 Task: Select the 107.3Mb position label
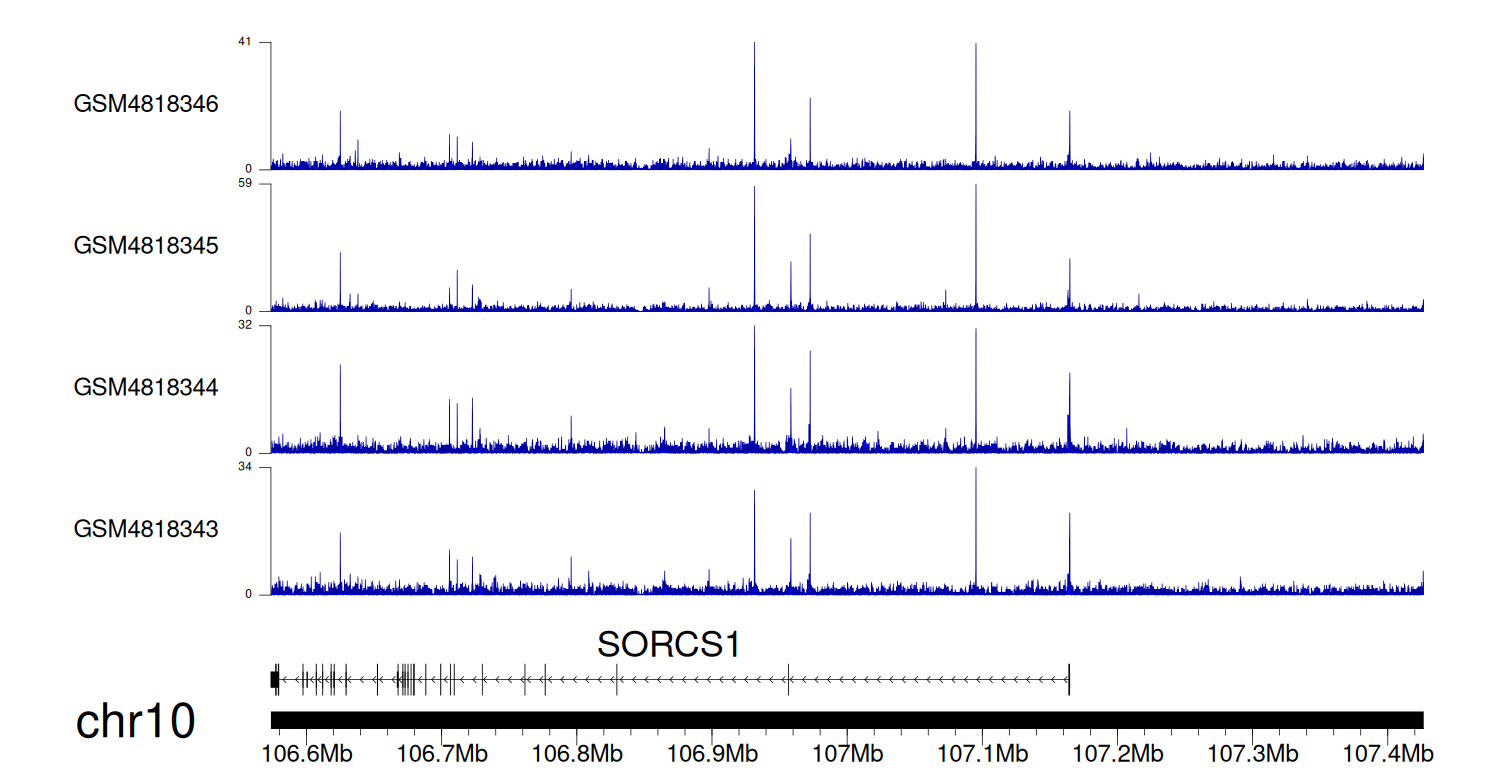1252,752
